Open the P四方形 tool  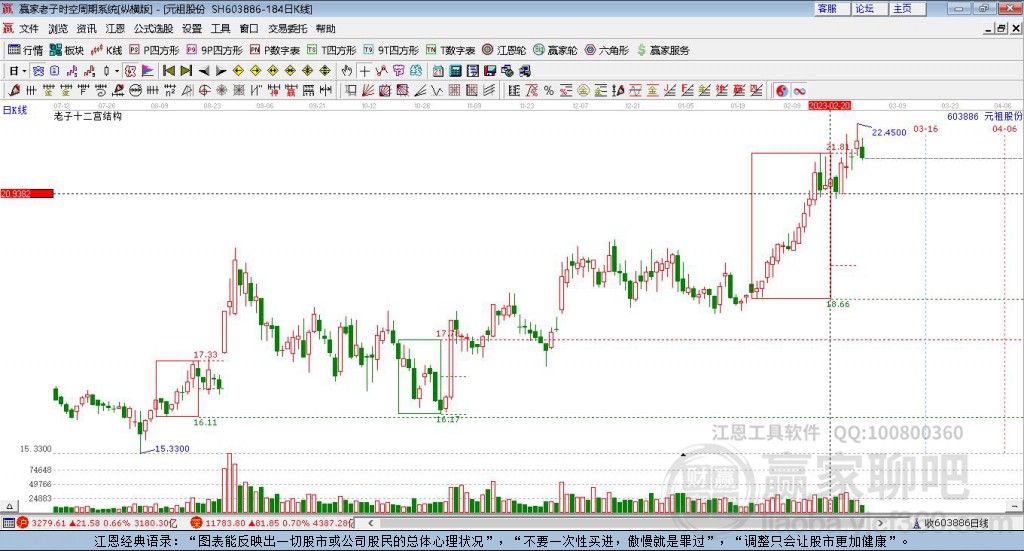pyautogui.click(x=154, y=50)
